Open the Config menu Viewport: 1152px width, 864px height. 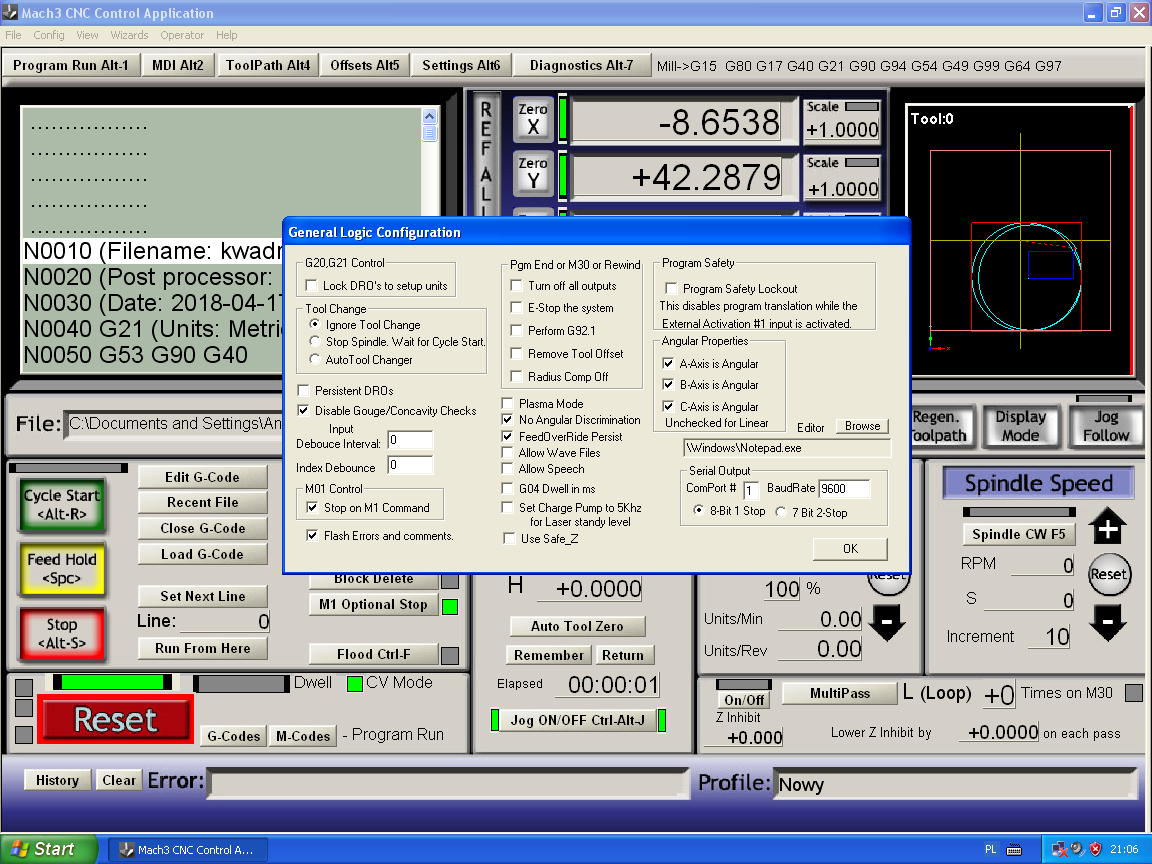(48, 35)
